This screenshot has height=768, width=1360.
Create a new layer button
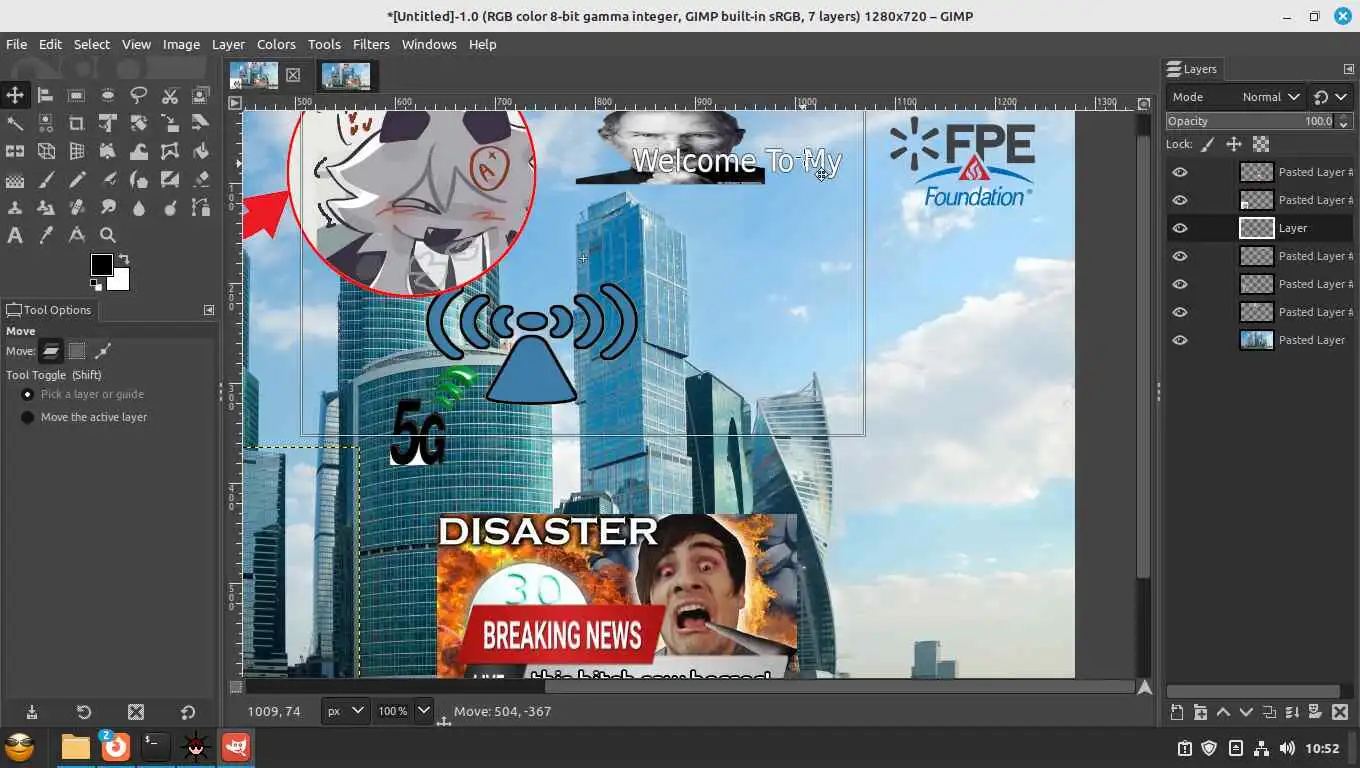[1177, 712]
